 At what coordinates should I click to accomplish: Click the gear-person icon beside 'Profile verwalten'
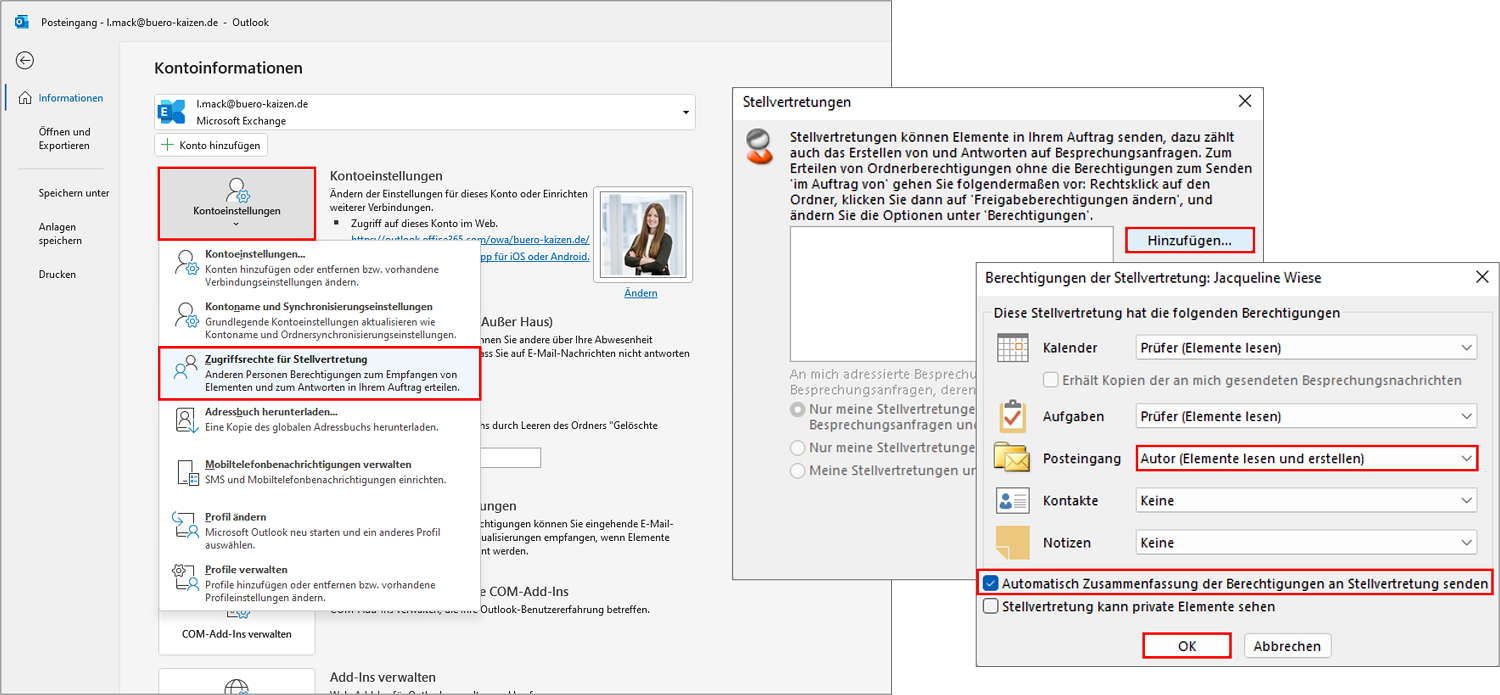pyautogui.click(x=187, y=576)
